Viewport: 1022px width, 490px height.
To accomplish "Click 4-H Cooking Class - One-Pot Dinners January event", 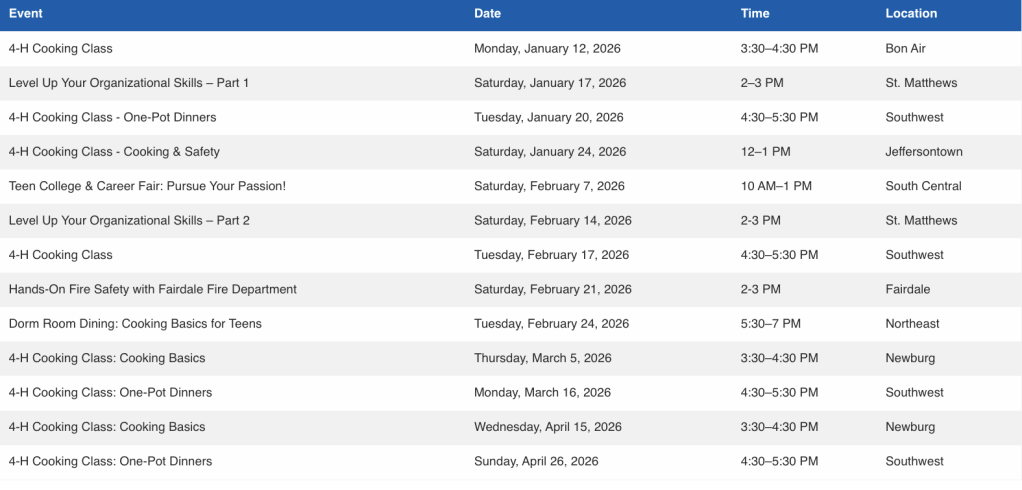I will [x=112, y=117].
